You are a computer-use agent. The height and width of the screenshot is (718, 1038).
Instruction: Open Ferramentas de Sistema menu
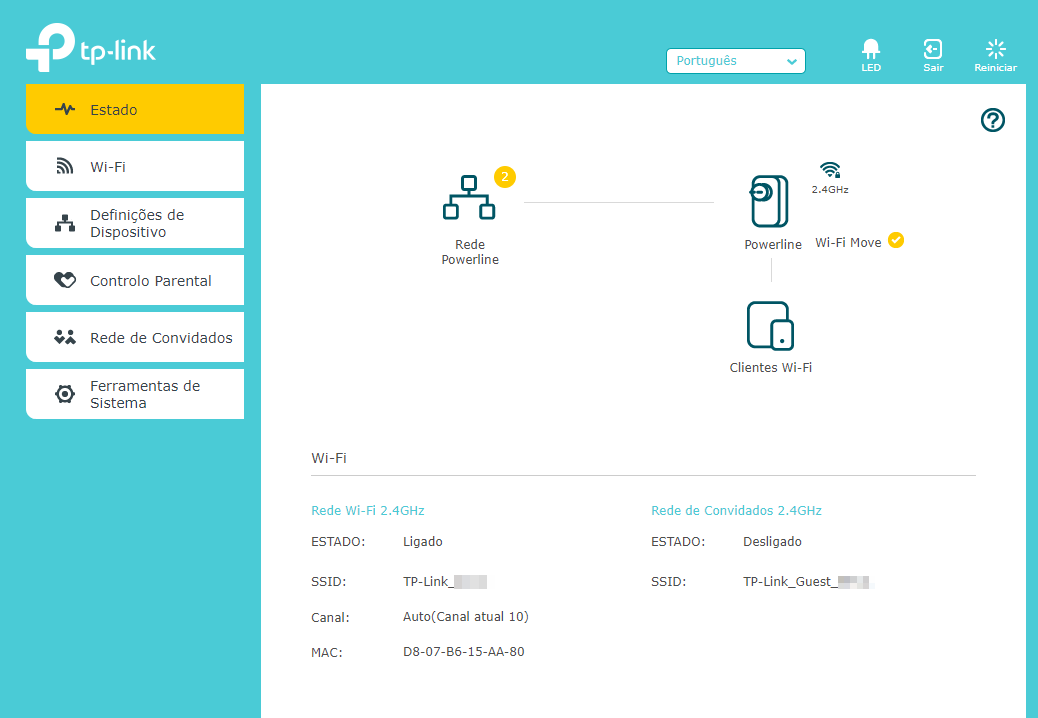[x=135, y=395]
